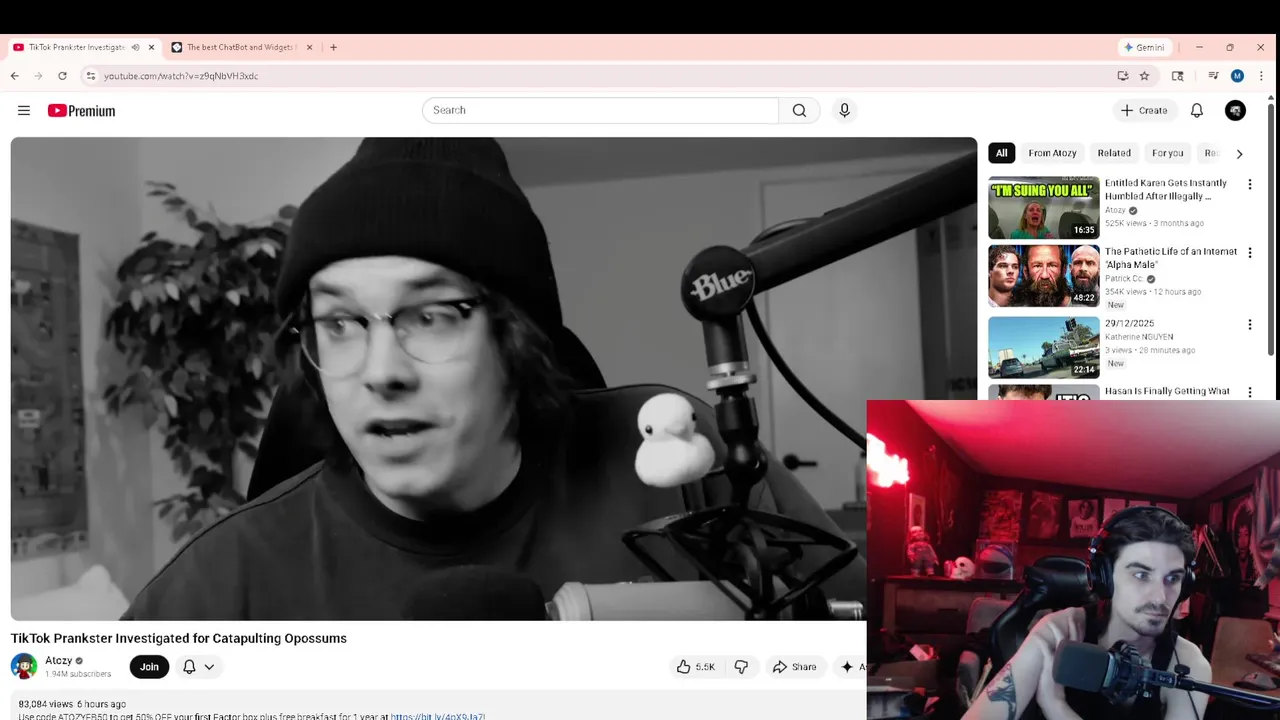The image size is (1280, 720).
Task: Install app icon in address bar
Action: [x=1123, y=76]
